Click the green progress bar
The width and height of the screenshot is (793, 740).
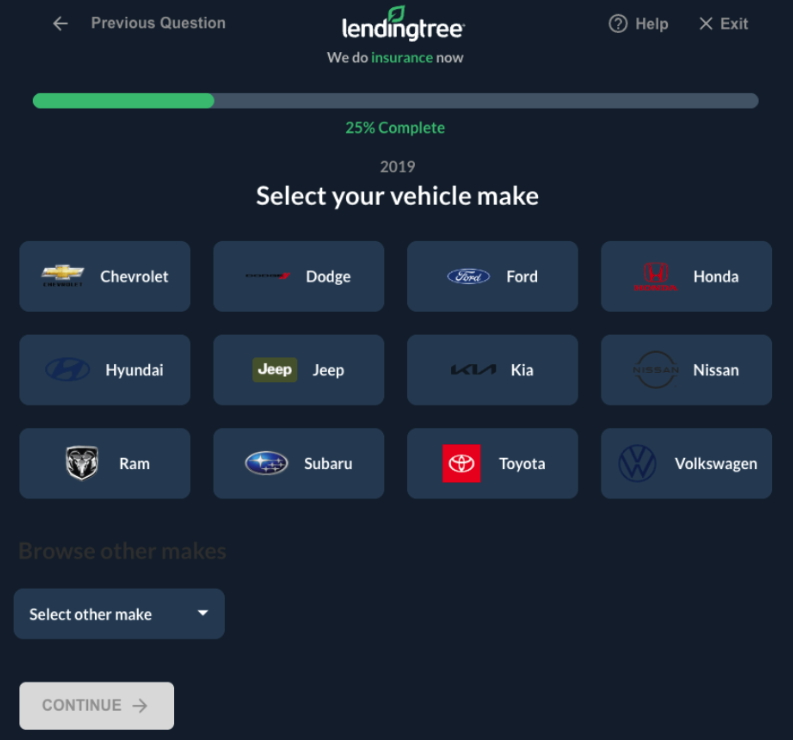(x=123, y=101)
